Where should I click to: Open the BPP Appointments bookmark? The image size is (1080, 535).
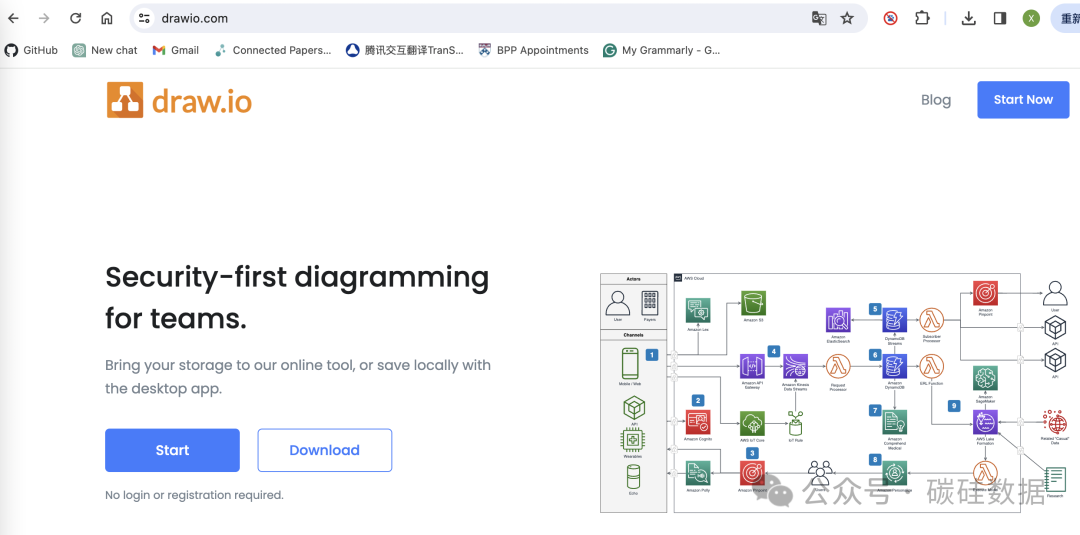[534, 50]
